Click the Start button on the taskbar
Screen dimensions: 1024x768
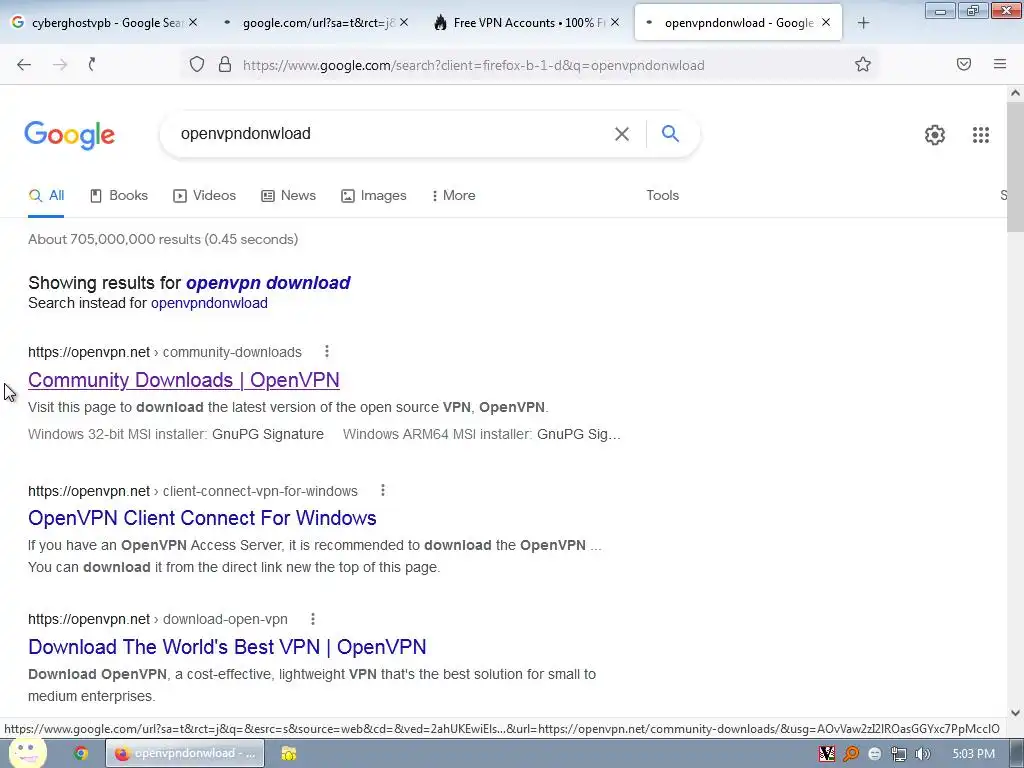coord(27,753)
